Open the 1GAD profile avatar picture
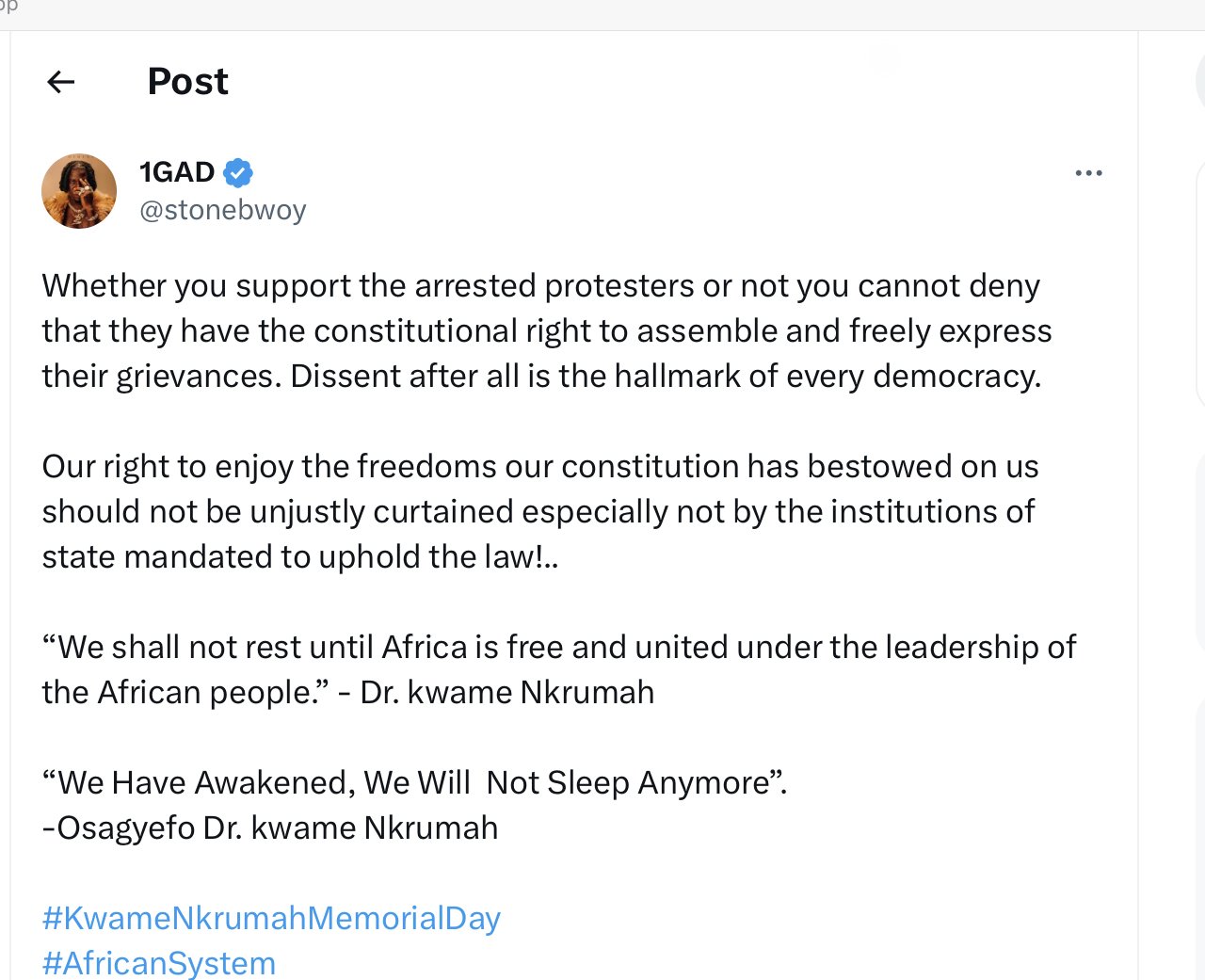Screen dimensions: 1205x980 pos(79,191)
